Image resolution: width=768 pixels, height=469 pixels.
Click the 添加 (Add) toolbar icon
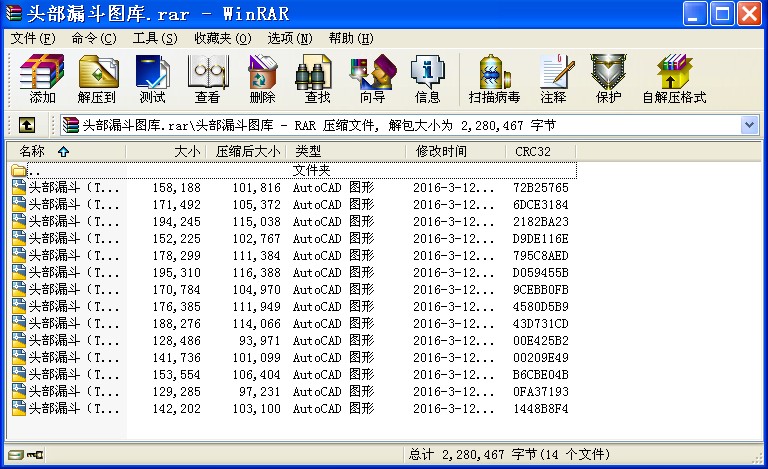click(42, 78)
